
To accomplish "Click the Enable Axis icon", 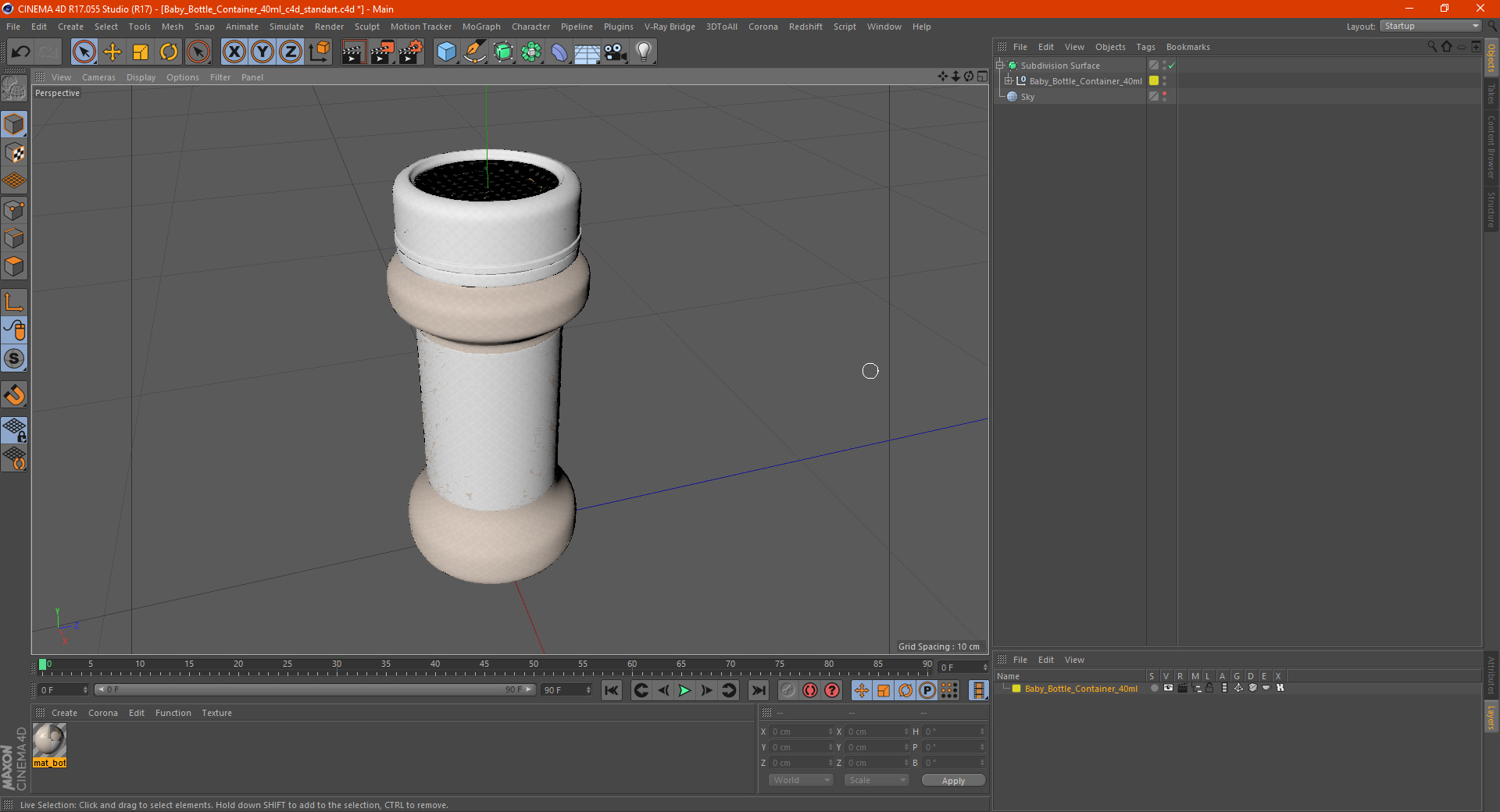I will point(15,302).
